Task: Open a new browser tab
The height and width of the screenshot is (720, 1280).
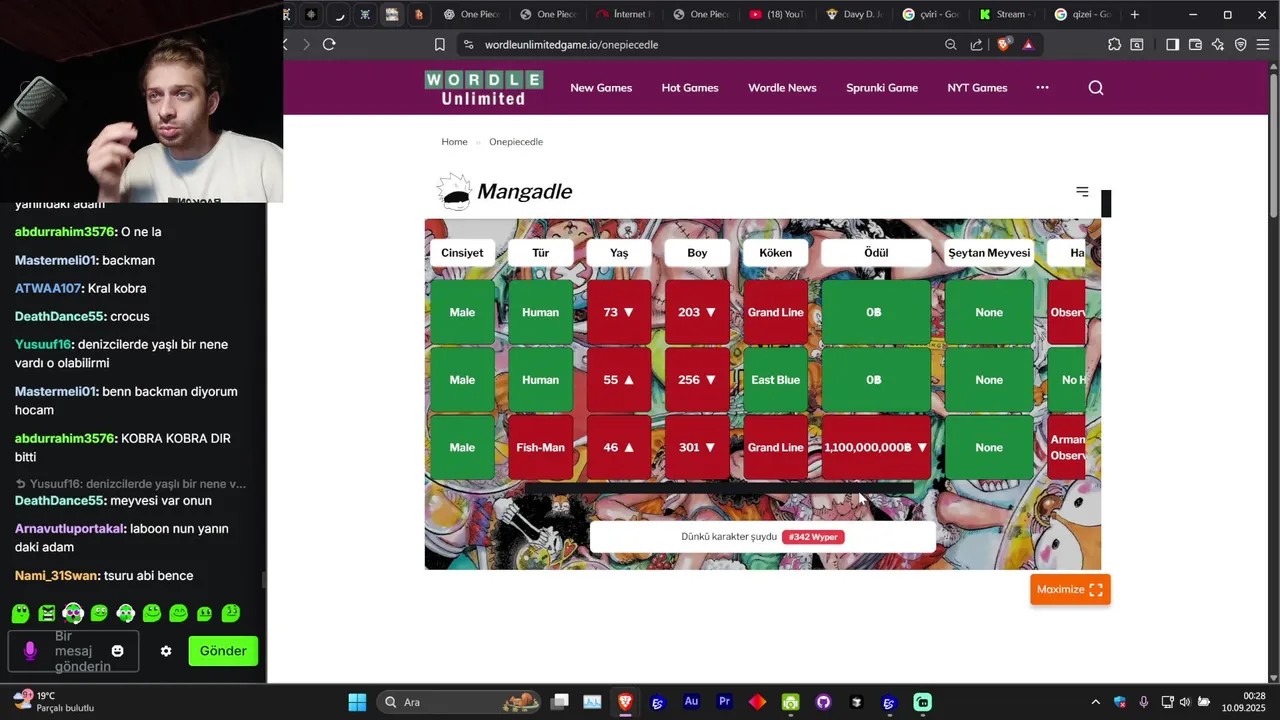Action: pyautogui.click(x=1135, y=15)
